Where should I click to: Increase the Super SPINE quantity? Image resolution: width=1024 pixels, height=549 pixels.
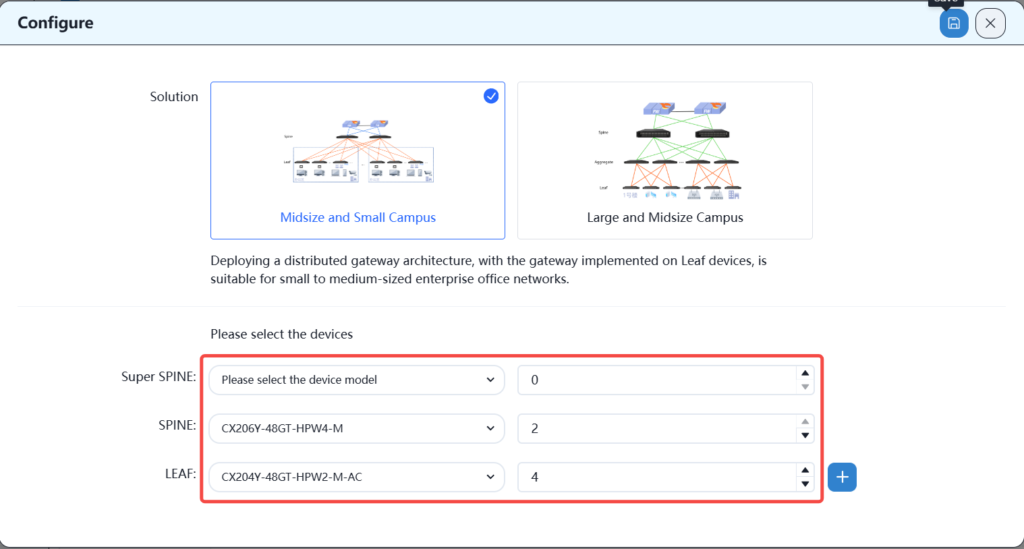point(805,374)
